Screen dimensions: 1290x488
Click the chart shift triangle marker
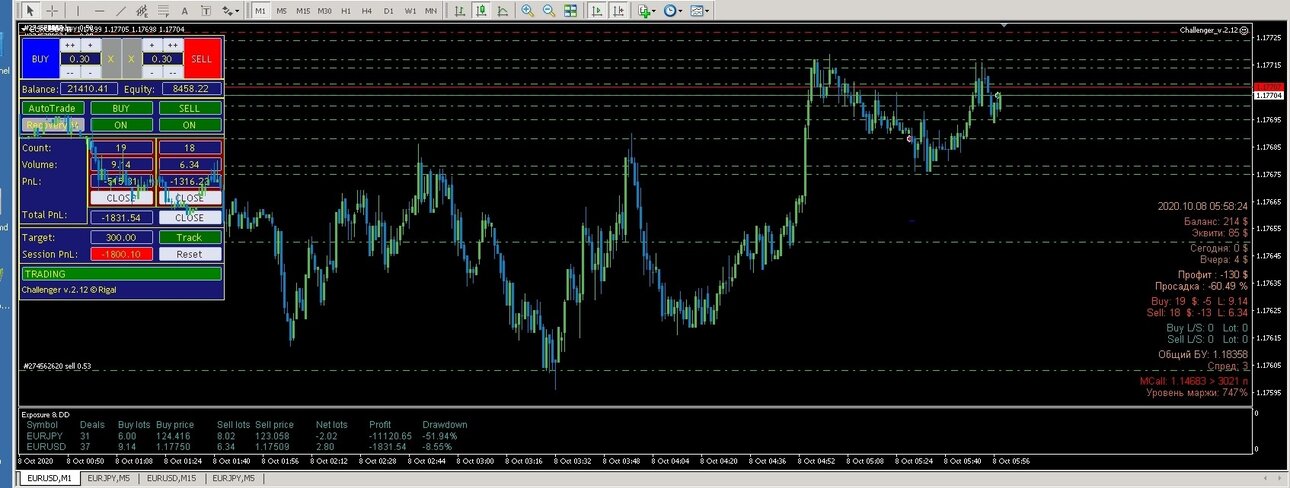1004,25
